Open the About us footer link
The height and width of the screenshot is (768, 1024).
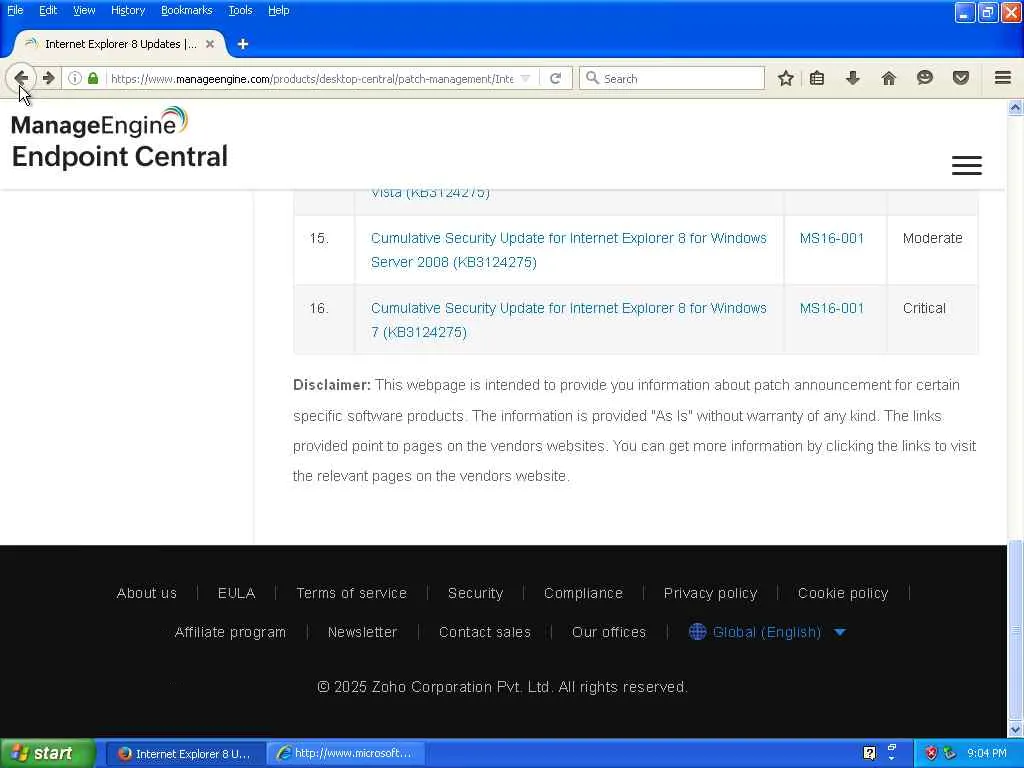point(146,593)
